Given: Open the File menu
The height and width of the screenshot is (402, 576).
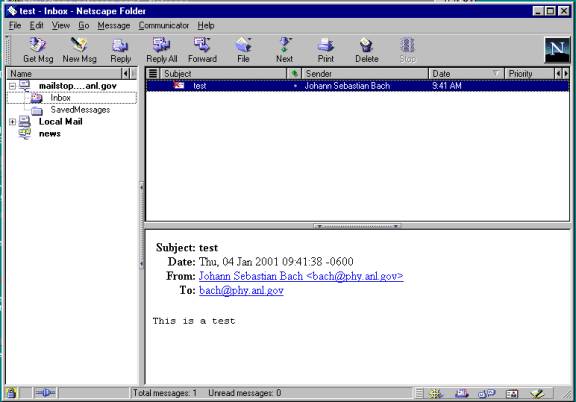Looking at the screenshot, I should [15, 25].
